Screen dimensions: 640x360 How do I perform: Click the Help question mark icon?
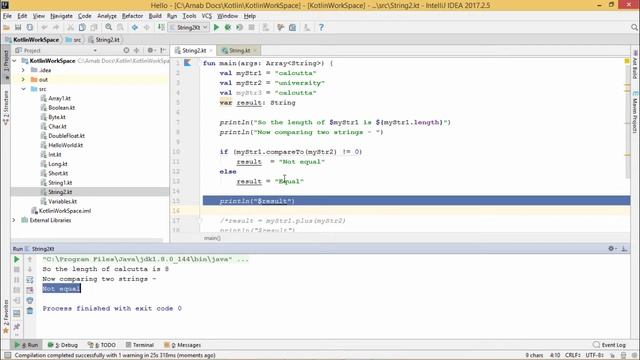(x=321, y=27)
